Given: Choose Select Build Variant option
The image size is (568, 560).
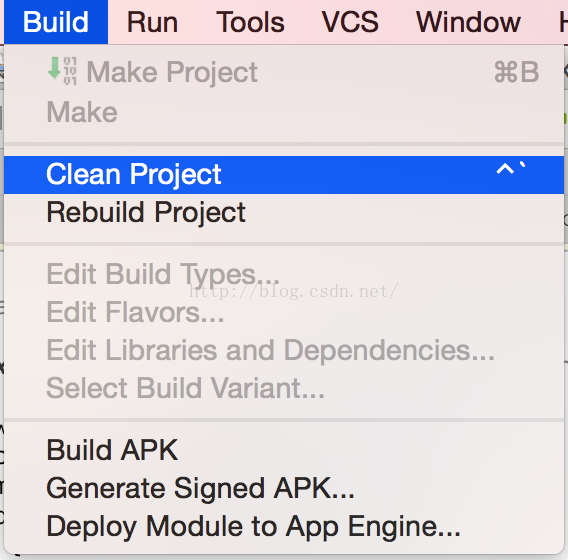Looking at the screenshot, I should pos(284,388).
